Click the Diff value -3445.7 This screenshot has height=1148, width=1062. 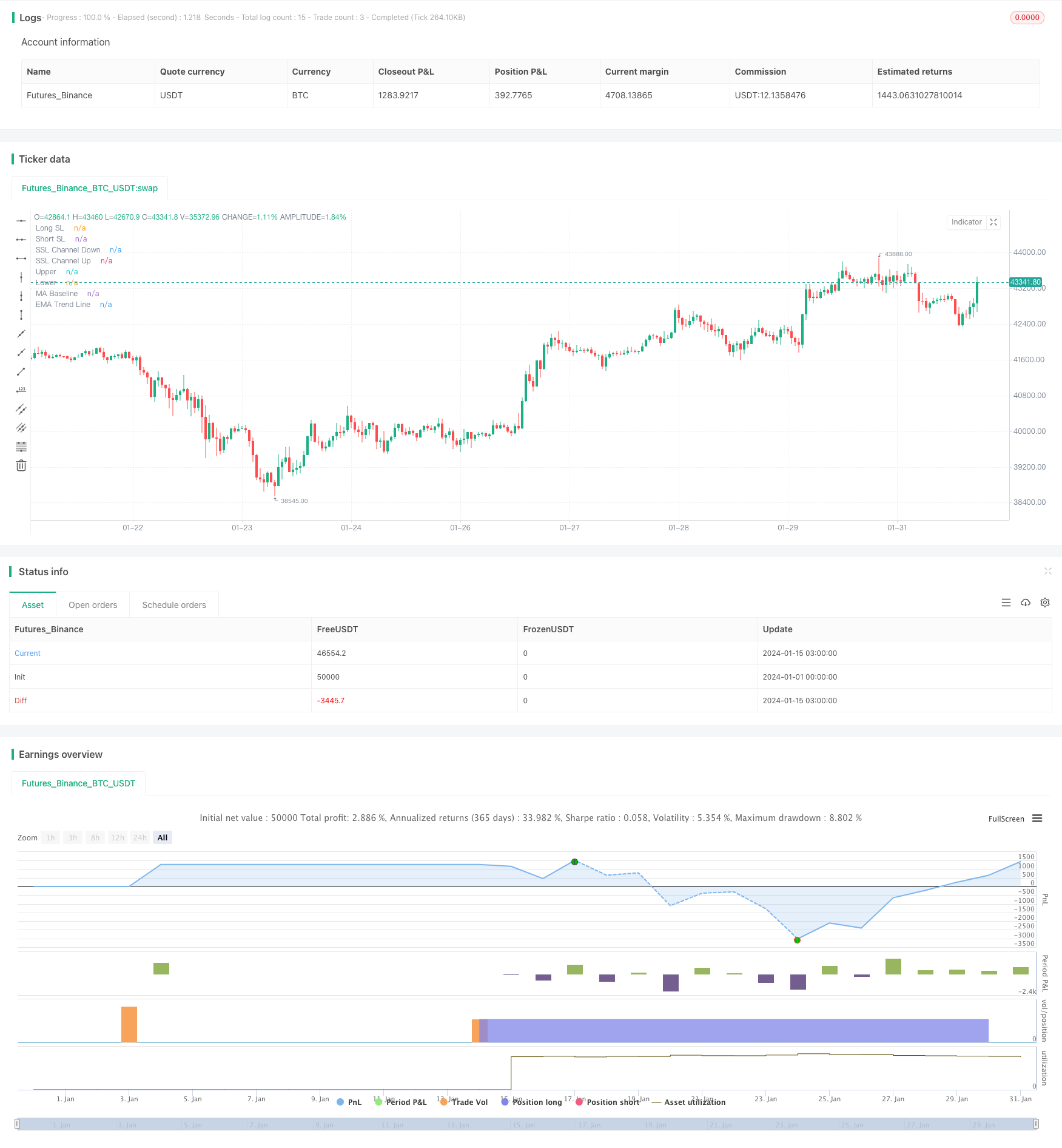pyautogui.click(x=331, y=701)
